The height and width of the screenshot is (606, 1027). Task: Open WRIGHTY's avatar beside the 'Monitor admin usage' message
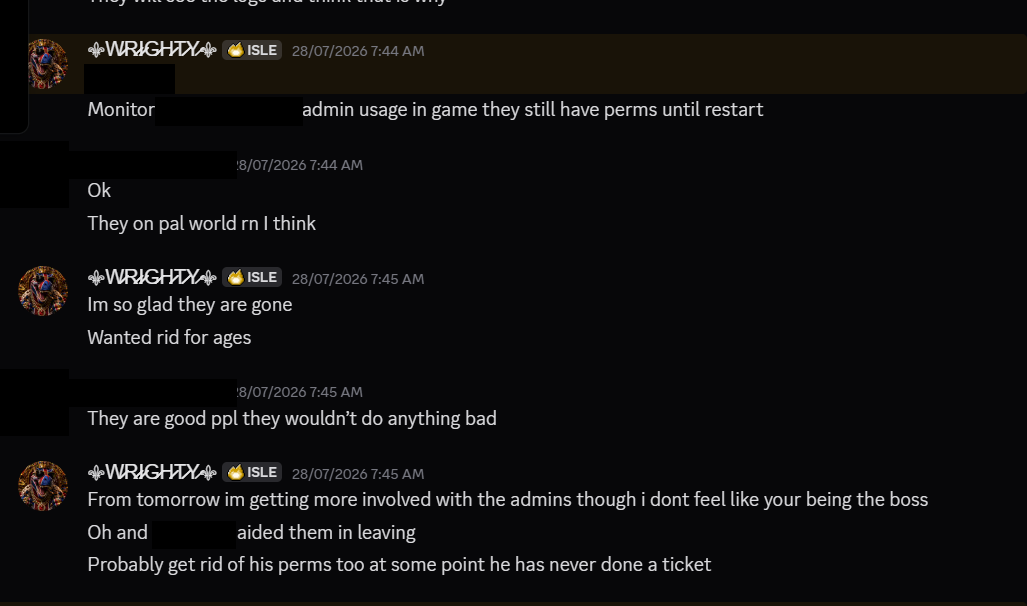47,64
